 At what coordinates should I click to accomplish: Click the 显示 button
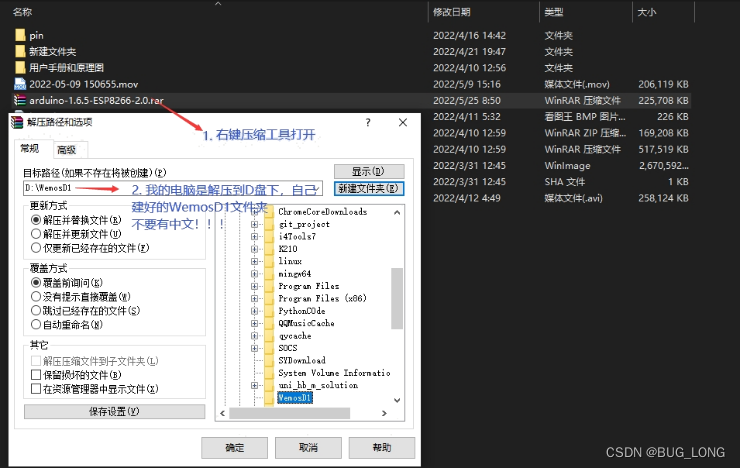pos(369,171)
